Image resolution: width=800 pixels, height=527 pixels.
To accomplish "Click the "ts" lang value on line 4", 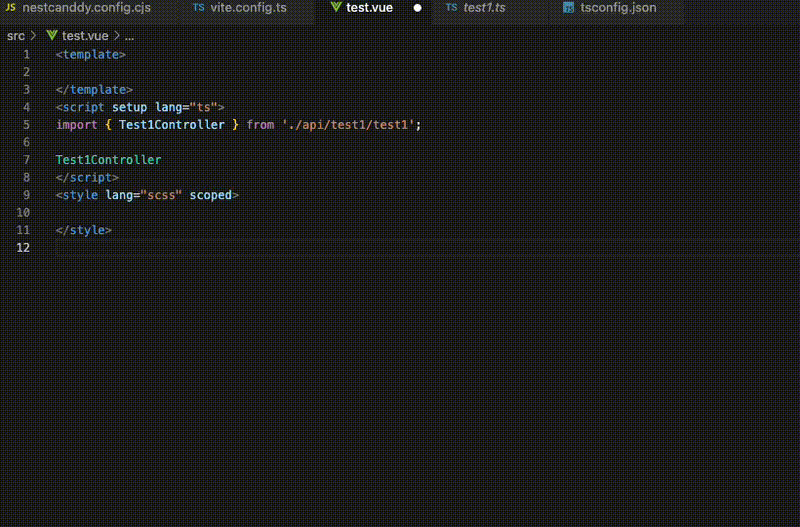I will (x=204, y=107).
